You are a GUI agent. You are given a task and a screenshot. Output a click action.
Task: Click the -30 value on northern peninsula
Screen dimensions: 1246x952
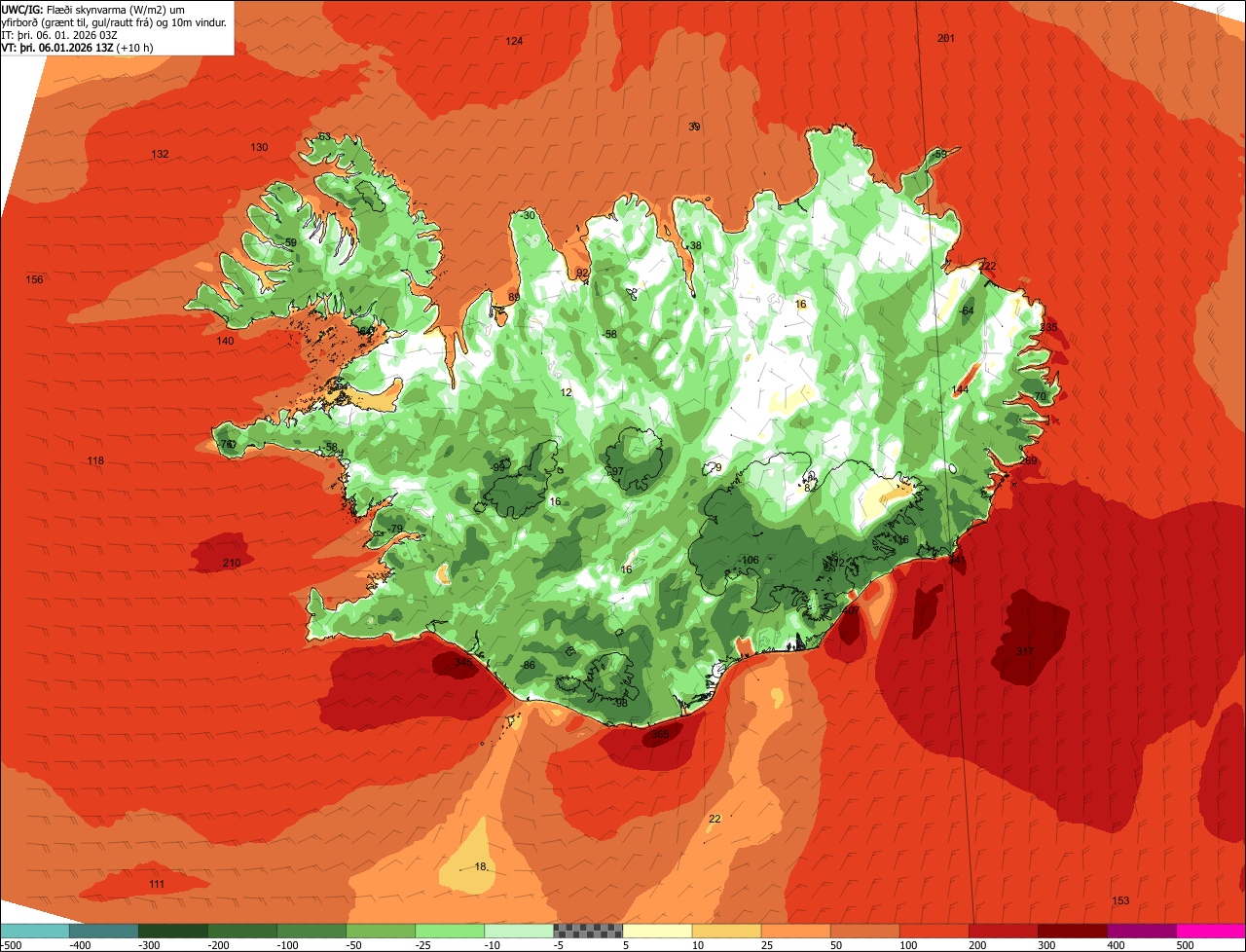pos(528,216)
